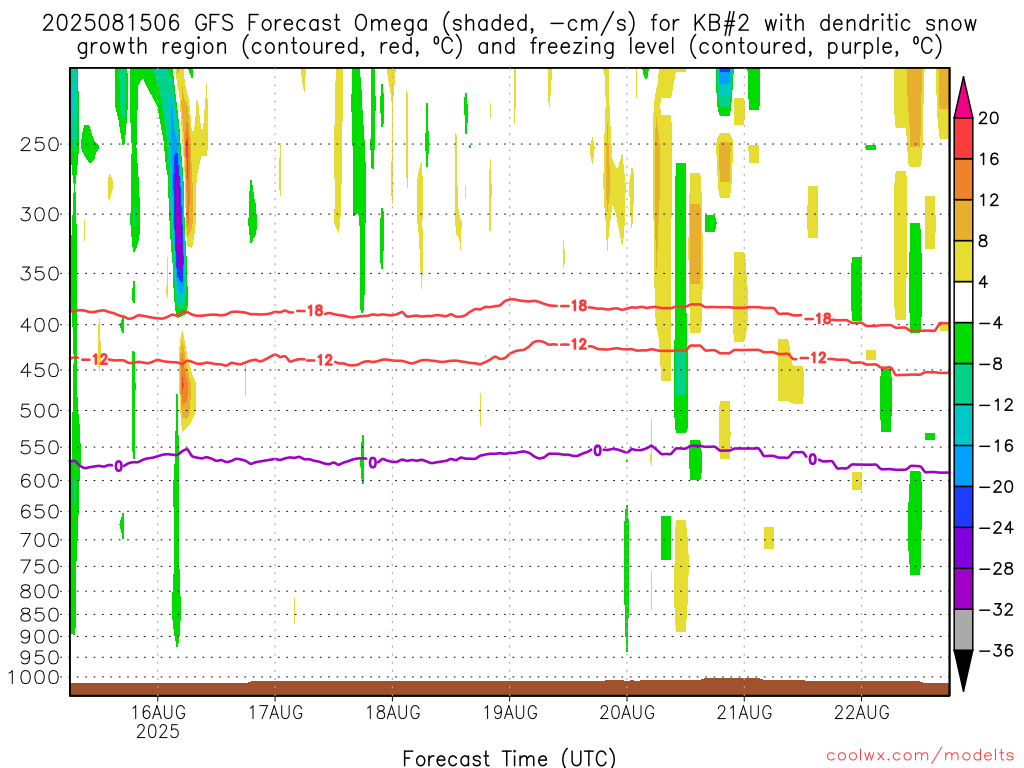
Task: Click the 500 pressure level label
Action: coord(40,411)
